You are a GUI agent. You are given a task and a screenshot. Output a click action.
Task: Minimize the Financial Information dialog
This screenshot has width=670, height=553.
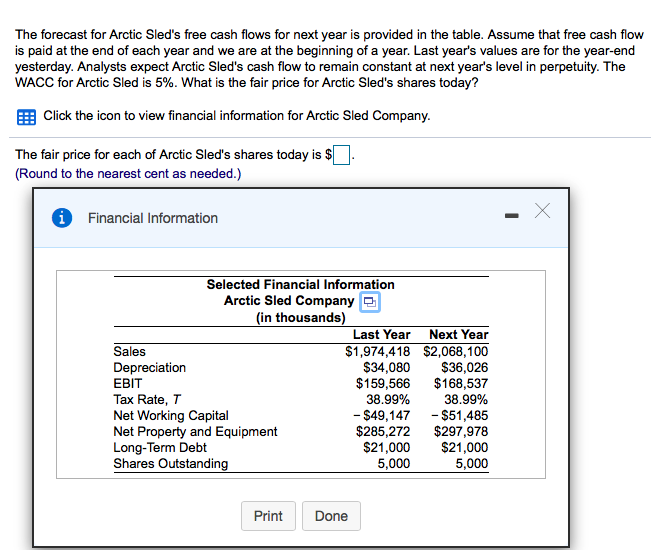point(511,216)
